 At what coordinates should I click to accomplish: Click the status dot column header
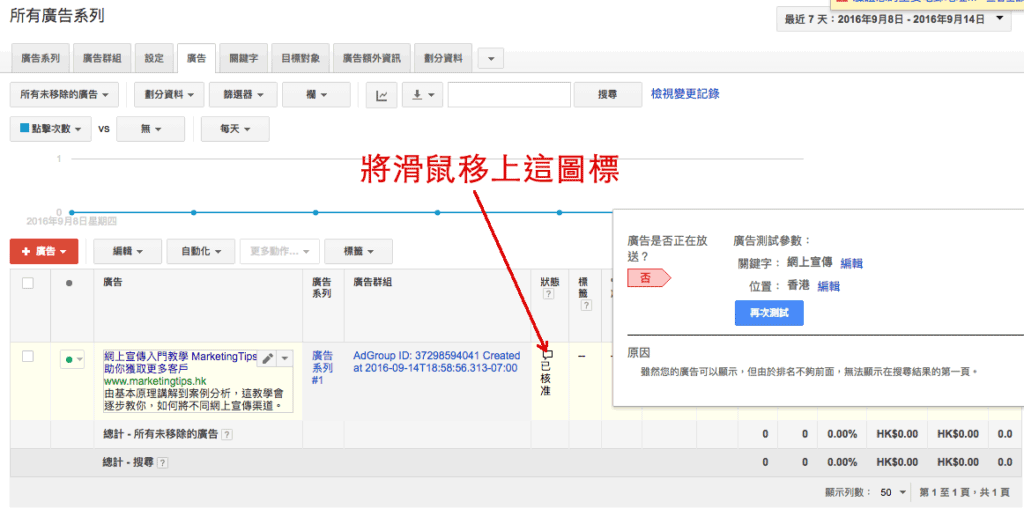69,283
